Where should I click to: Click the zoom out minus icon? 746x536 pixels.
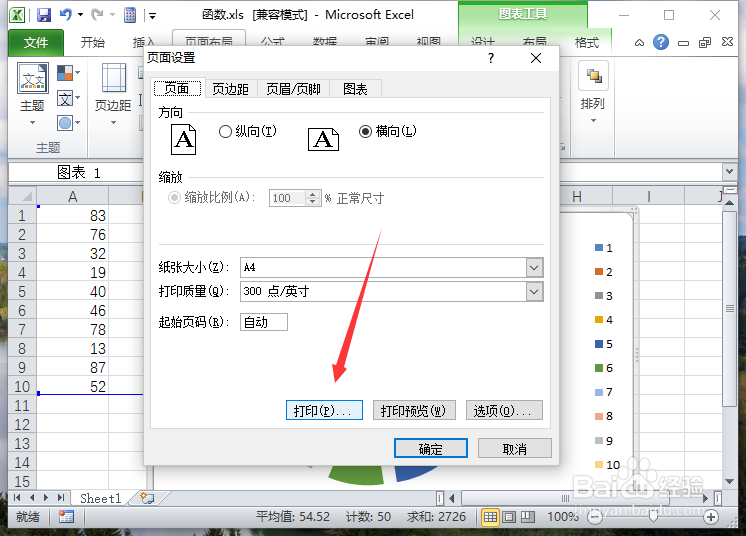[x=594, y=517]
